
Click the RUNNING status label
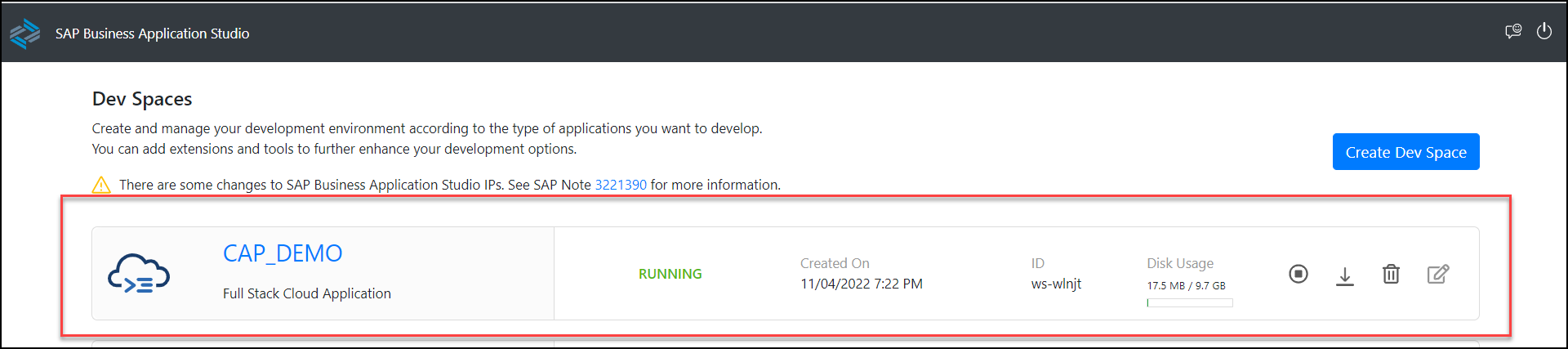670,274
